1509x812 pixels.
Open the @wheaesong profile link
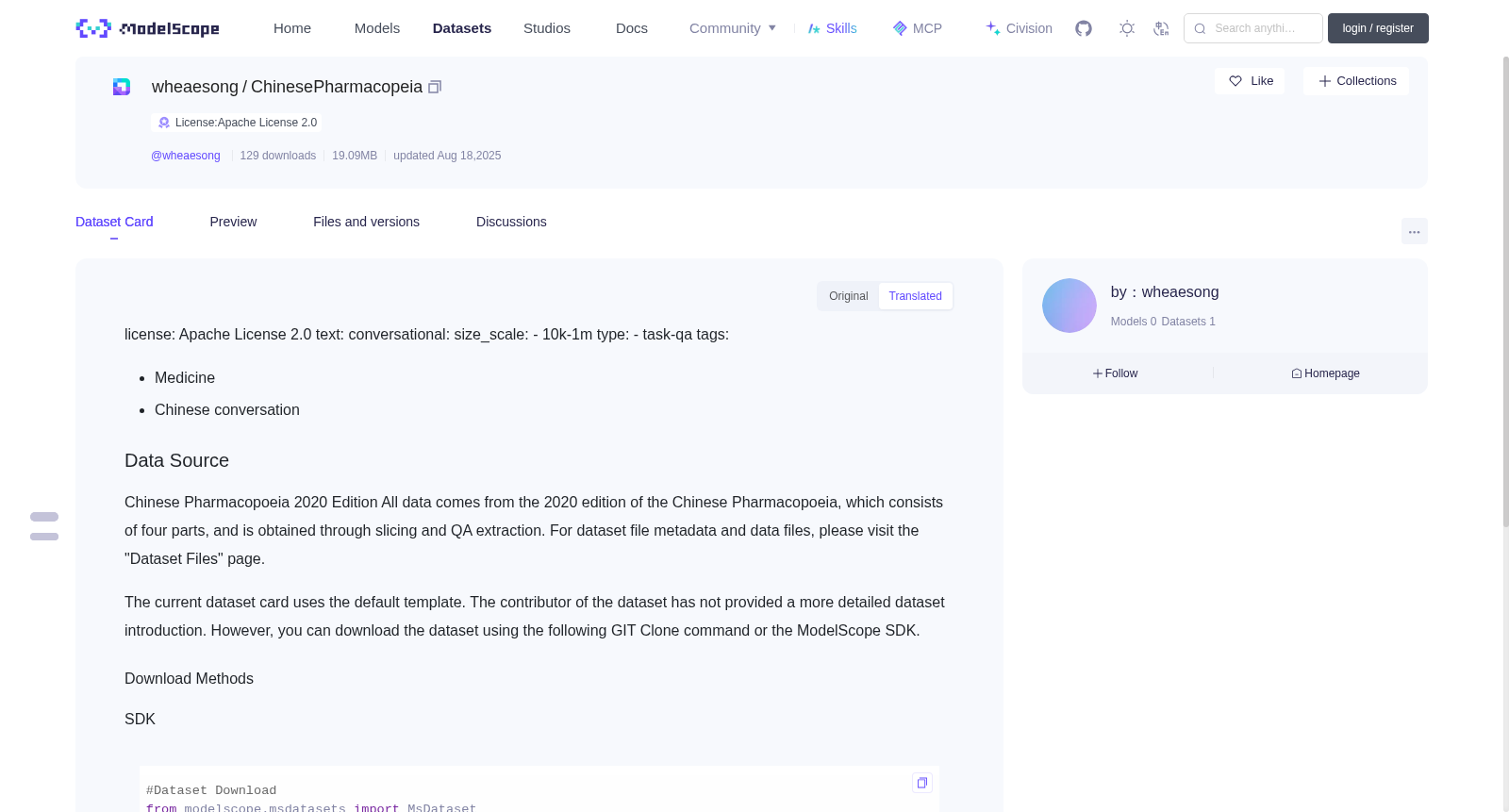[x=186, y=156]
